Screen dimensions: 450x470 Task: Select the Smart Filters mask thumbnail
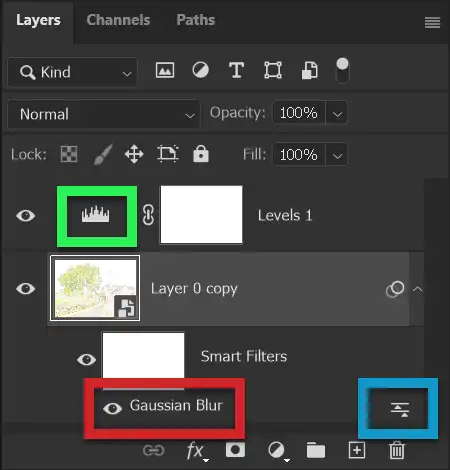(143, 357)
